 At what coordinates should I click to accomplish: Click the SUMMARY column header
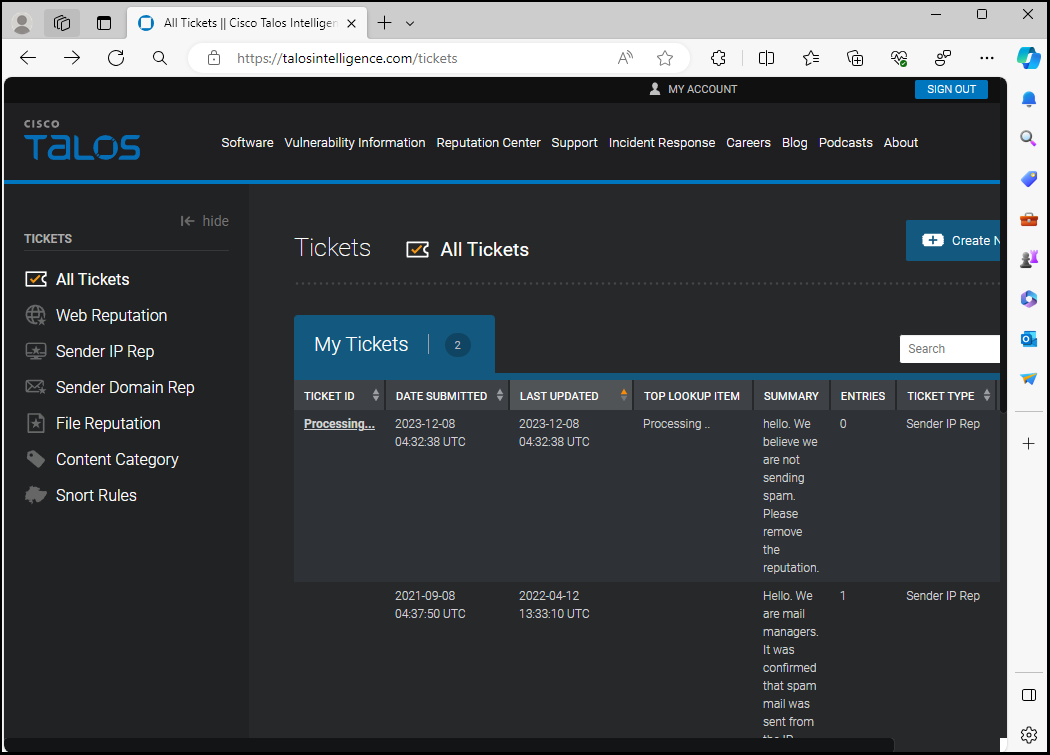point(791,395)
